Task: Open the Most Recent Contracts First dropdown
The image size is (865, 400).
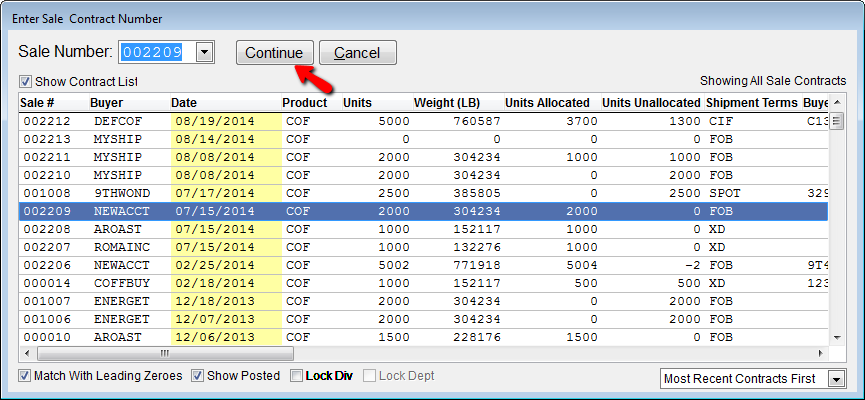Action: click(x=837, y=379)
